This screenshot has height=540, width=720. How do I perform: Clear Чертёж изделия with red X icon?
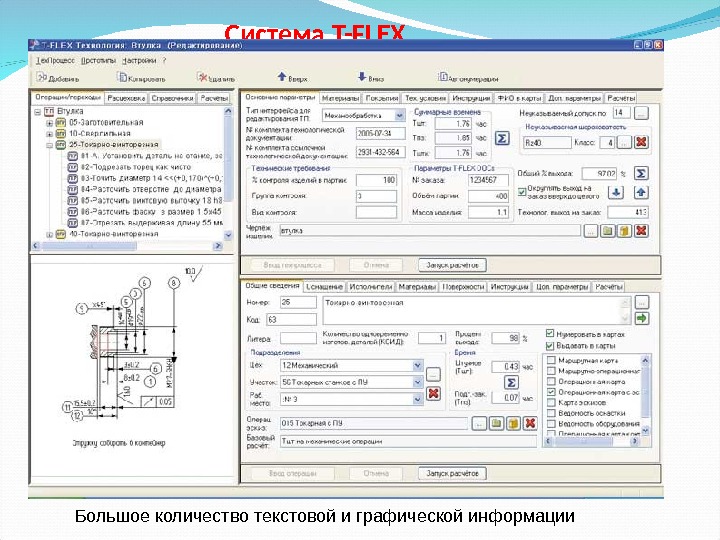pos(641,231)
